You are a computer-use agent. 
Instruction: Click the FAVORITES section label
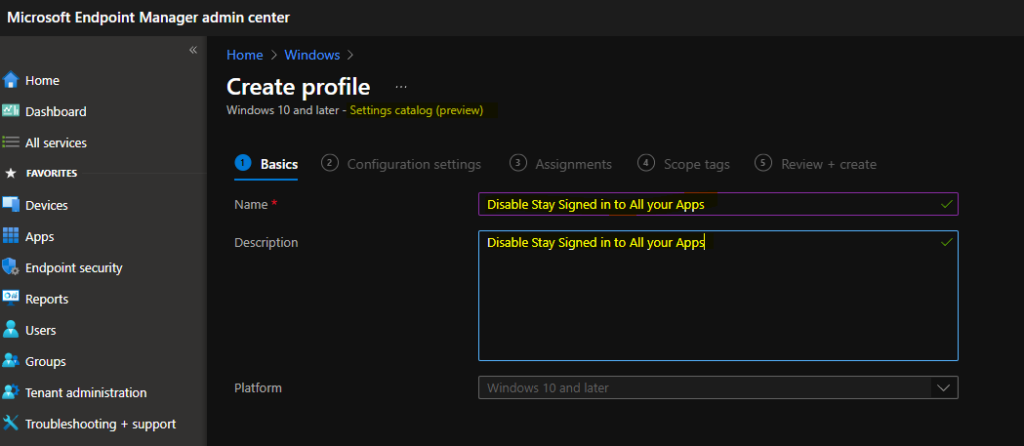click(52, 174)
